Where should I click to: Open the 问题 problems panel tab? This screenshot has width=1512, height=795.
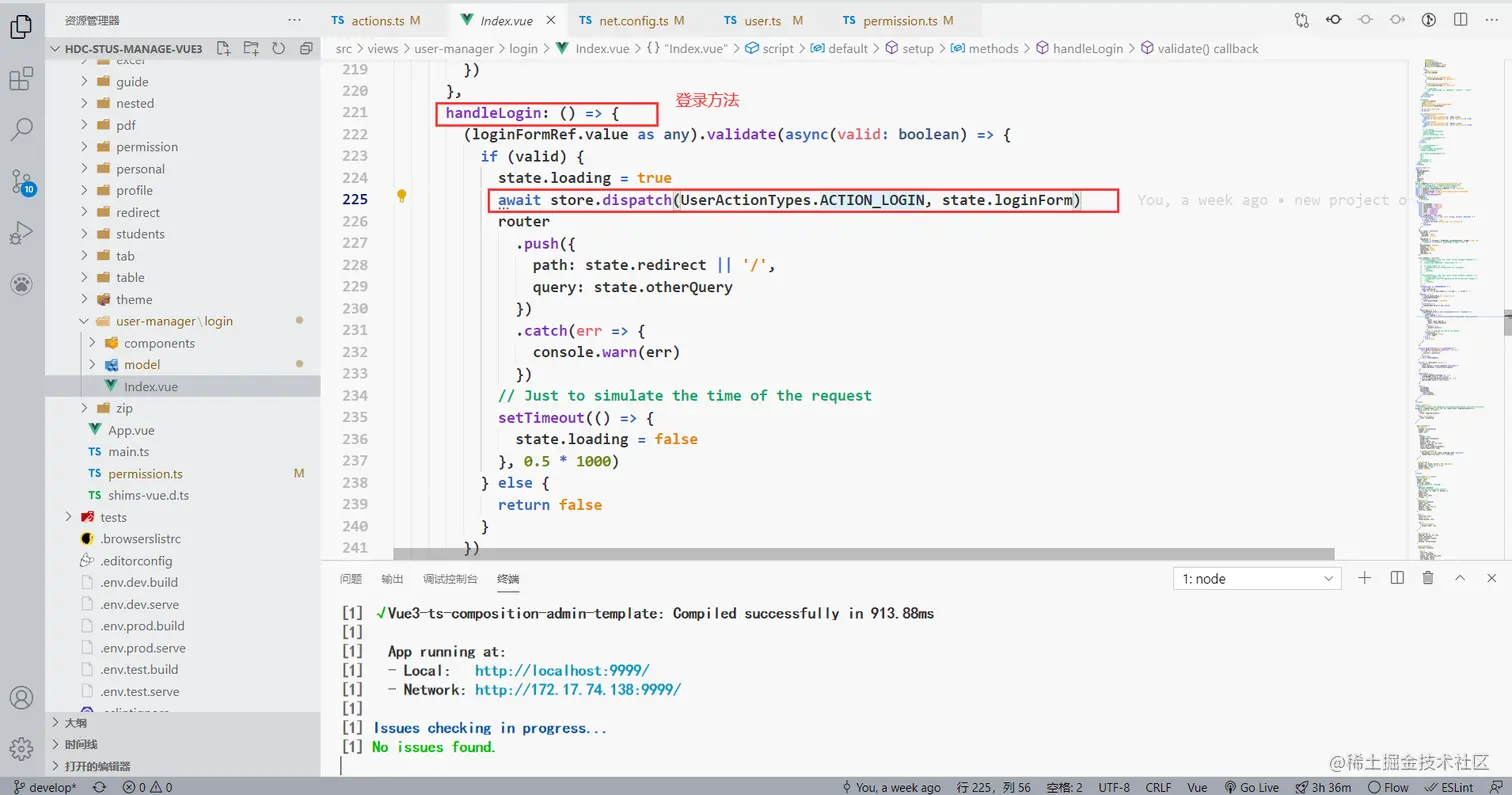(x=351, y=578)
